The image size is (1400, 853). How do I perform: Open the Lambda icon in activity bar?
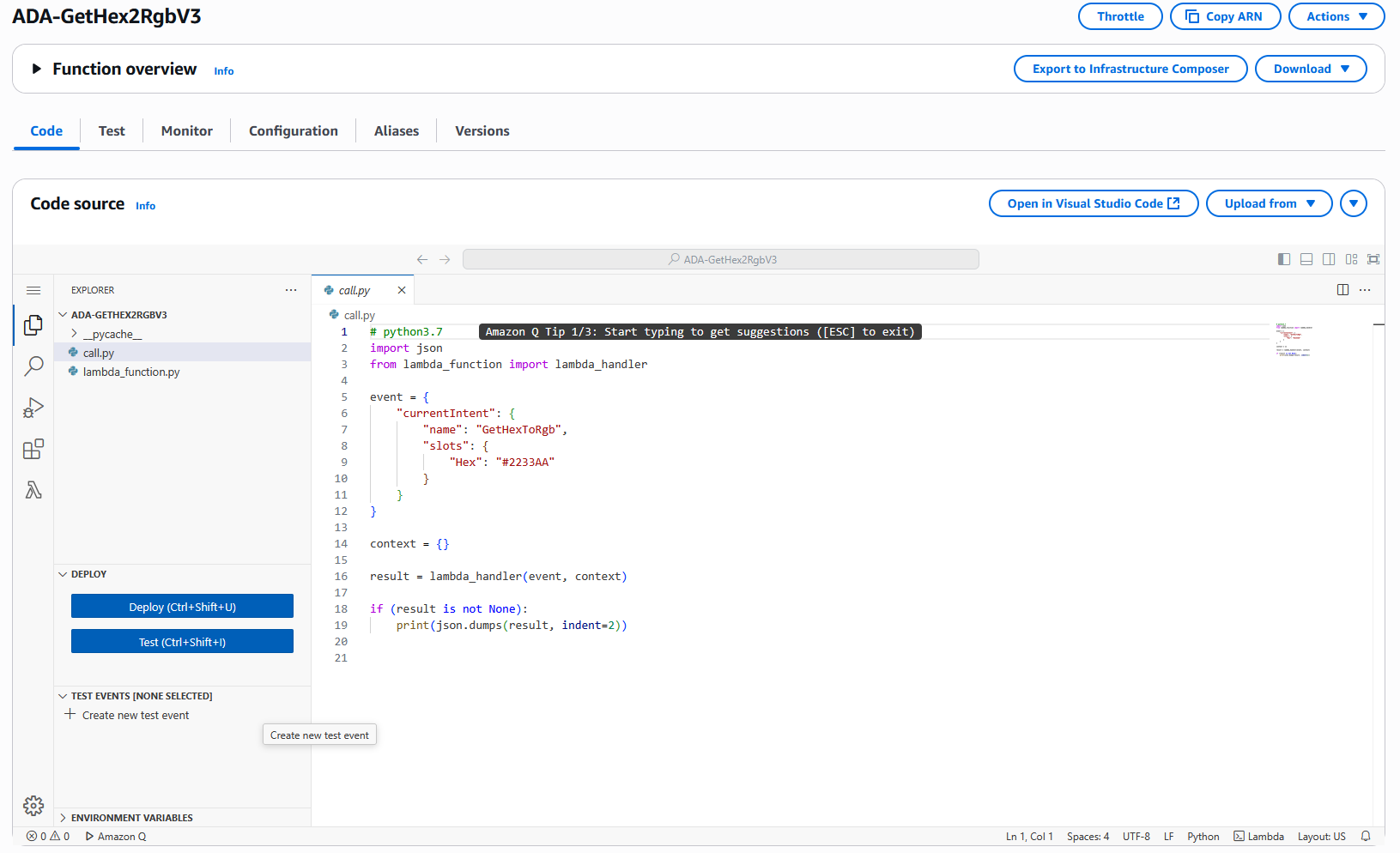click(33, 490)
